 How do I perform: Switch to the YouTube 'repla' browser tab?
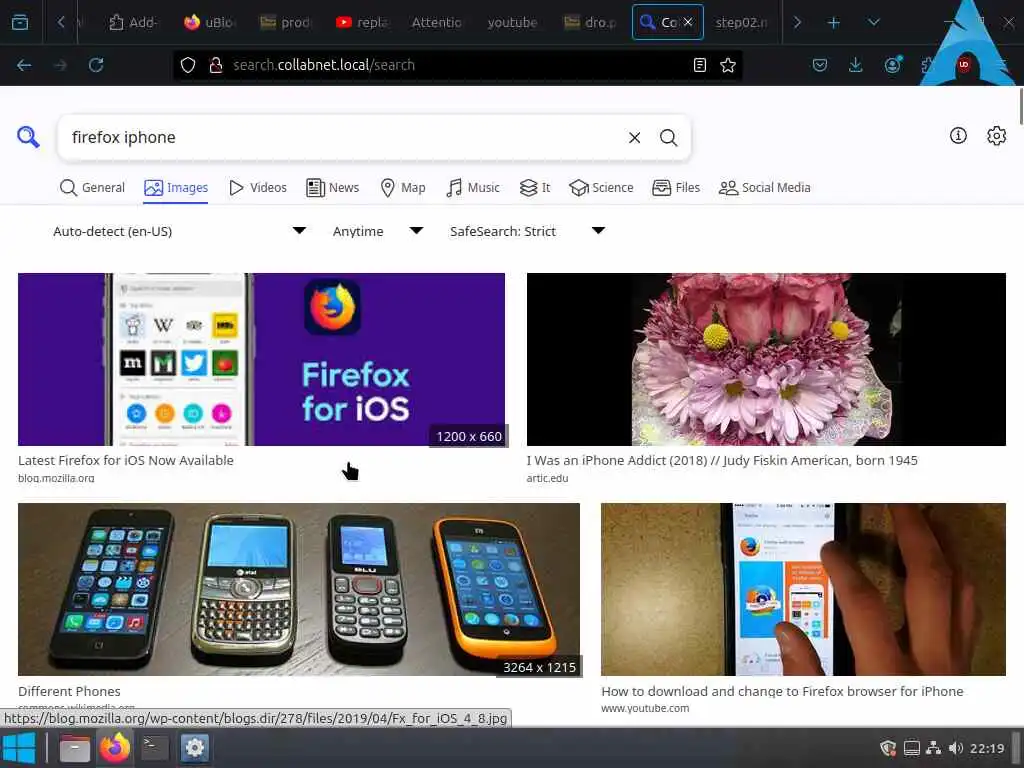[x=361, y=23]
